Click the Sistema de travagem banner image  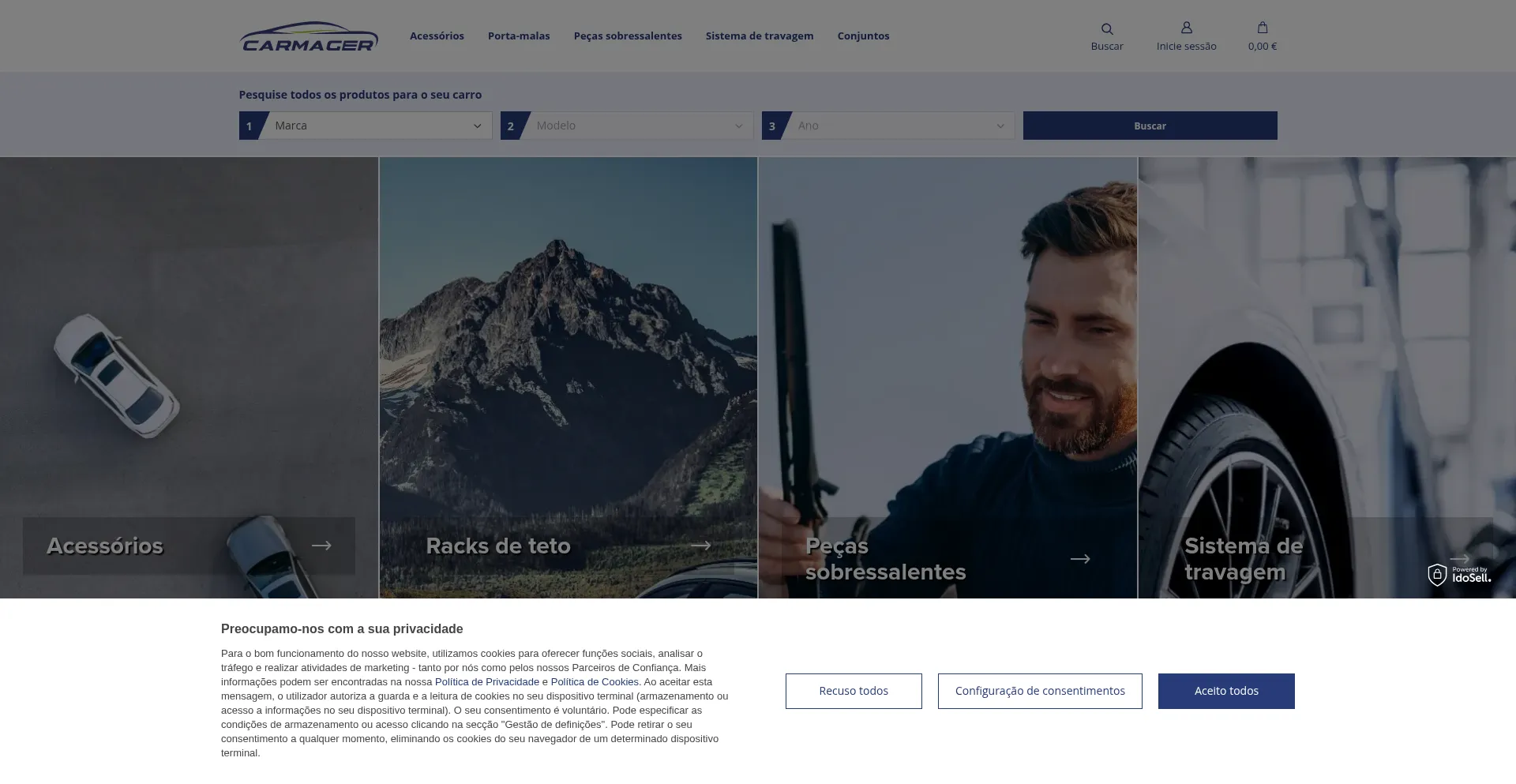1326,355
